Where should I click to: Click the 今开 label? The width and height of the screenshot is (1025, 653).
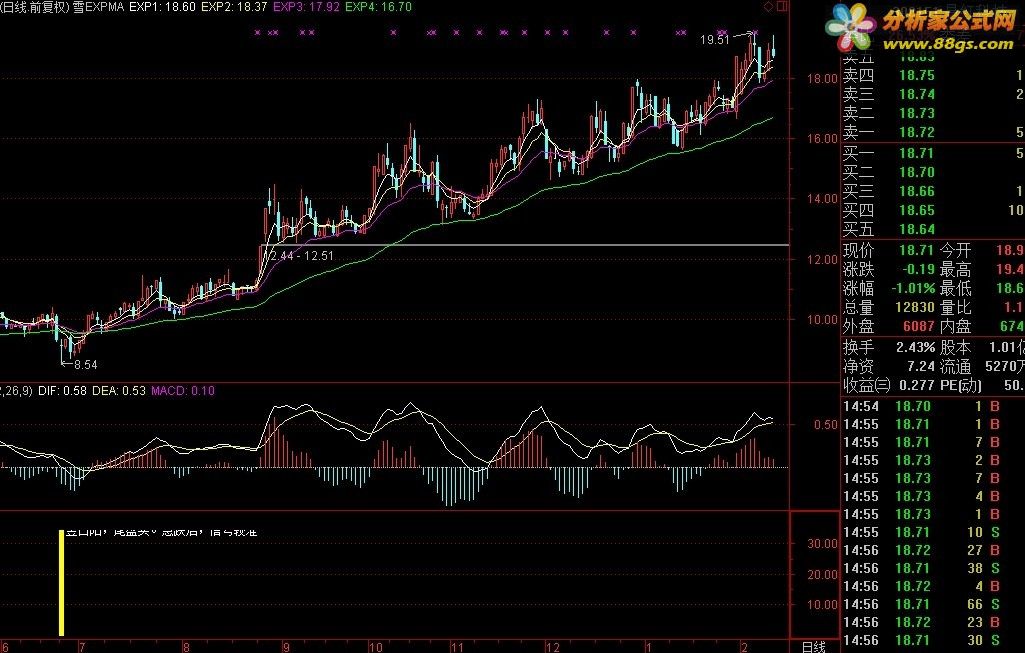click(956, 250)
